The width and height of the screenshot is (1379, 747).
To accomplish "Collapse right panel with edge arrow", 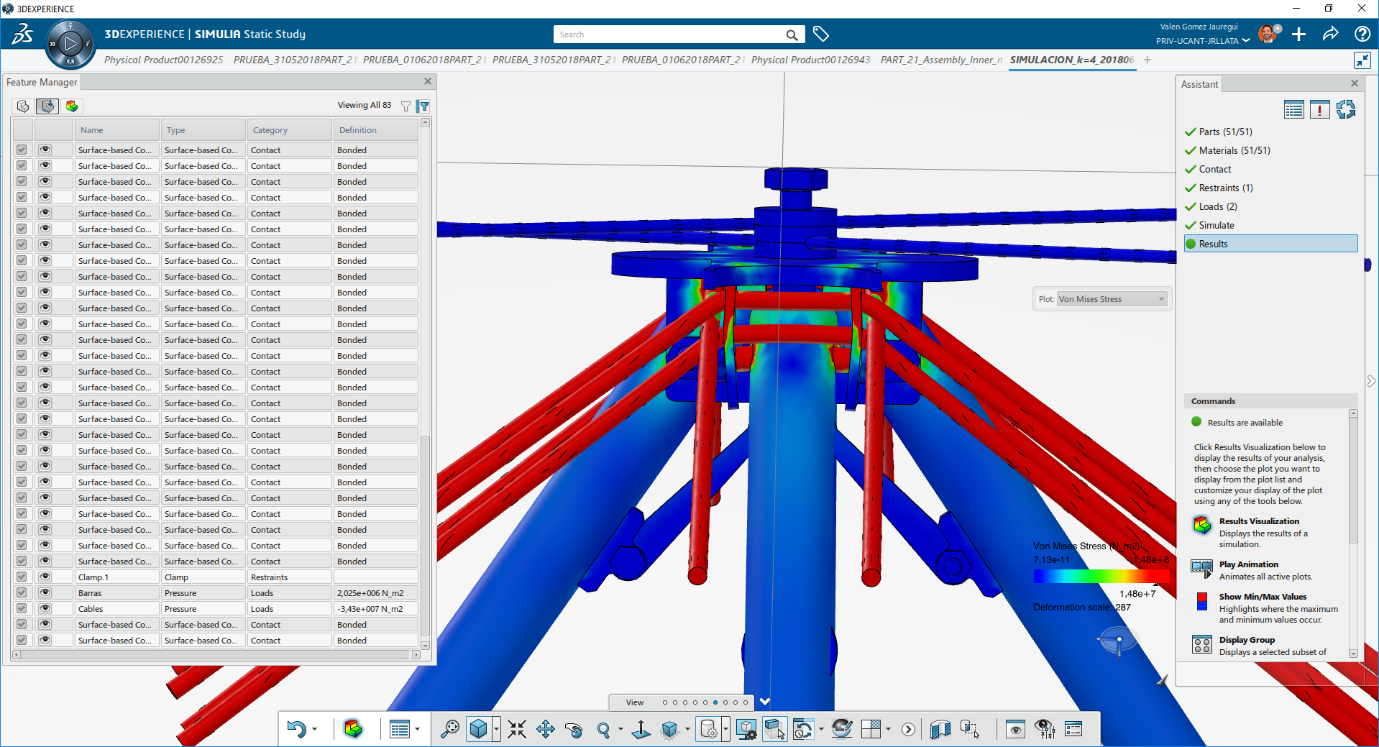I will [x=1372, y=381].
